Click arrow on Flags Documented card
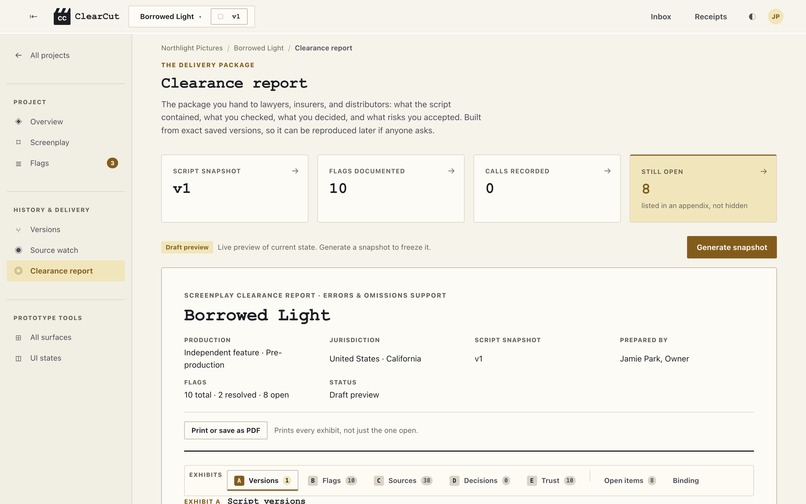The height and width of the screenshot is (504, 806). 451,171
